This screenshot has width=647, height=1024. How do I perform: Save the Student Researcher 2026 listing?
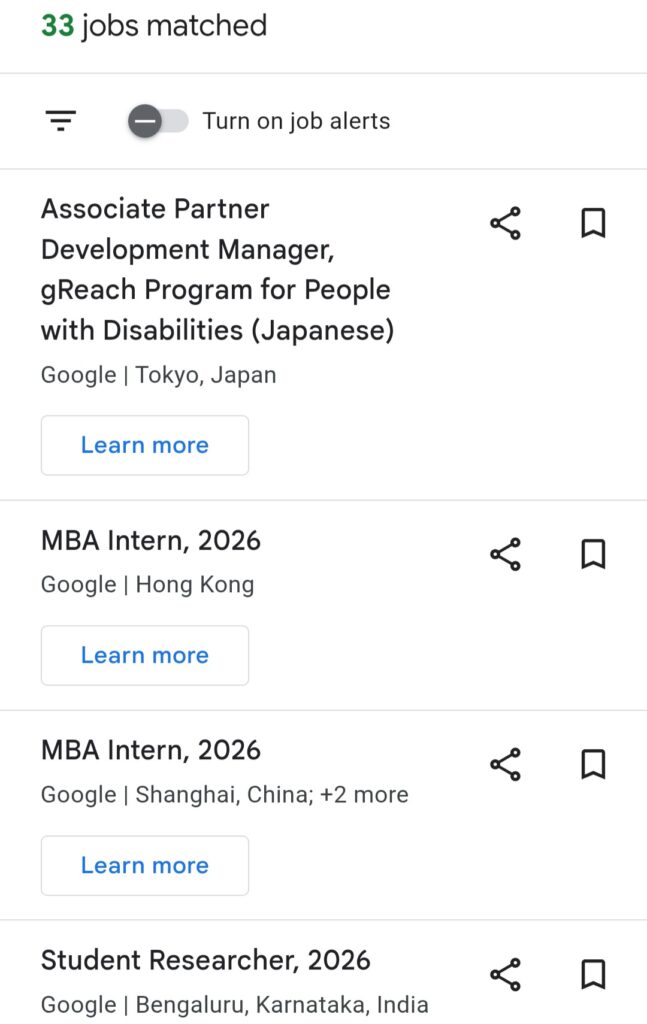594,973
